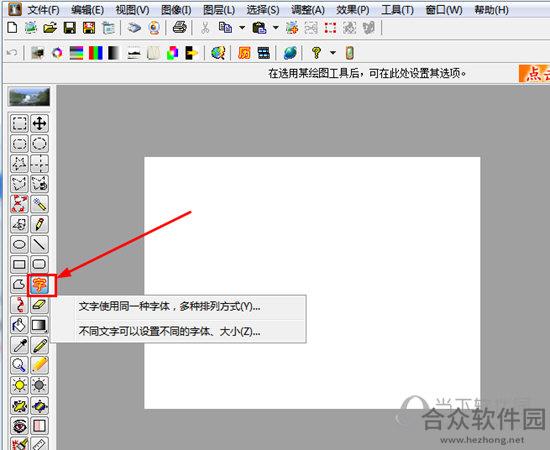
Task: Expand the dropdown arrow next to help
Action: [333, 53]
